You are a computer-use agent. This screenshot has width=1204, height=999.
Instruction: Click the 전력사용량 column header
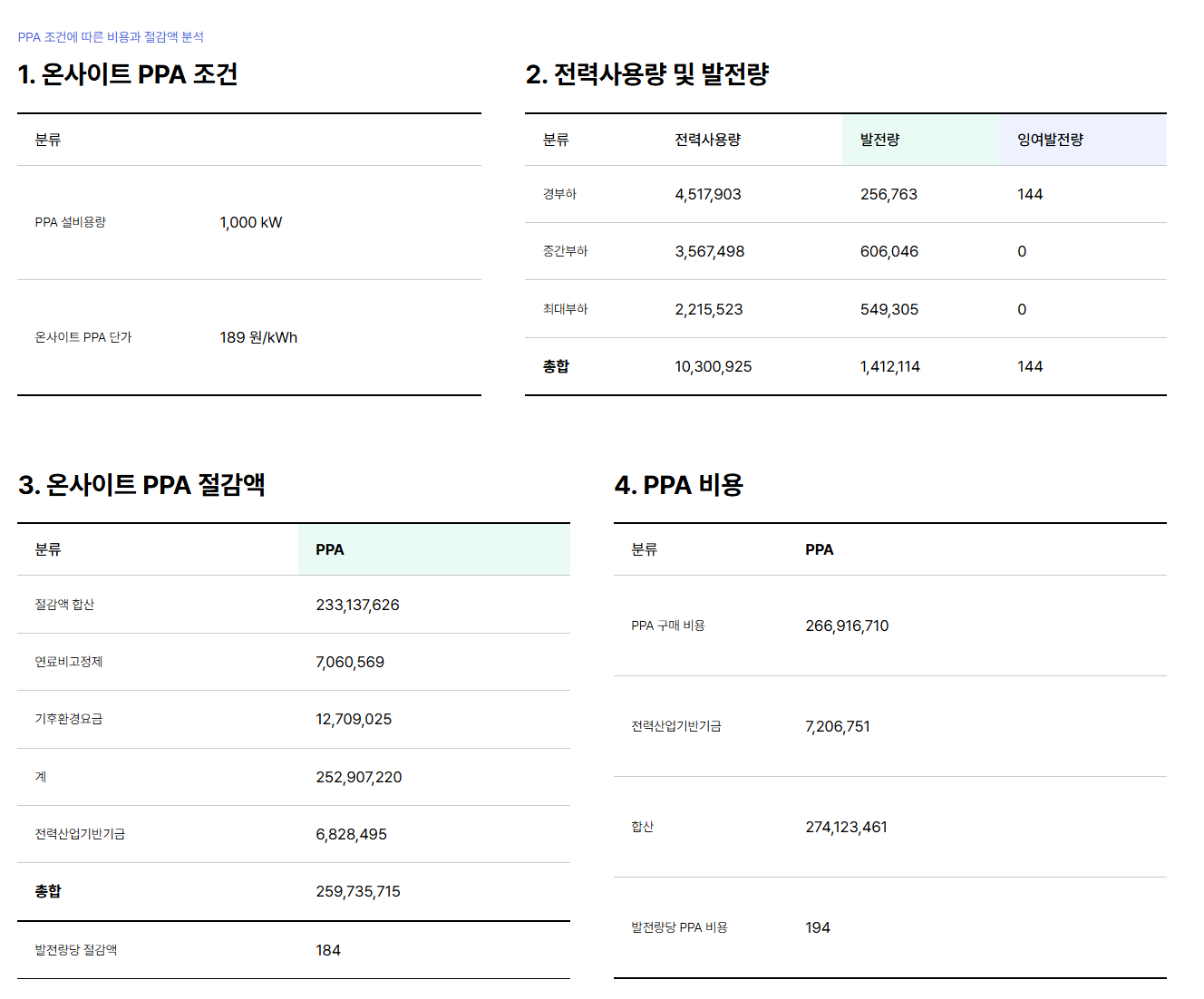click(x=707, y=140)
